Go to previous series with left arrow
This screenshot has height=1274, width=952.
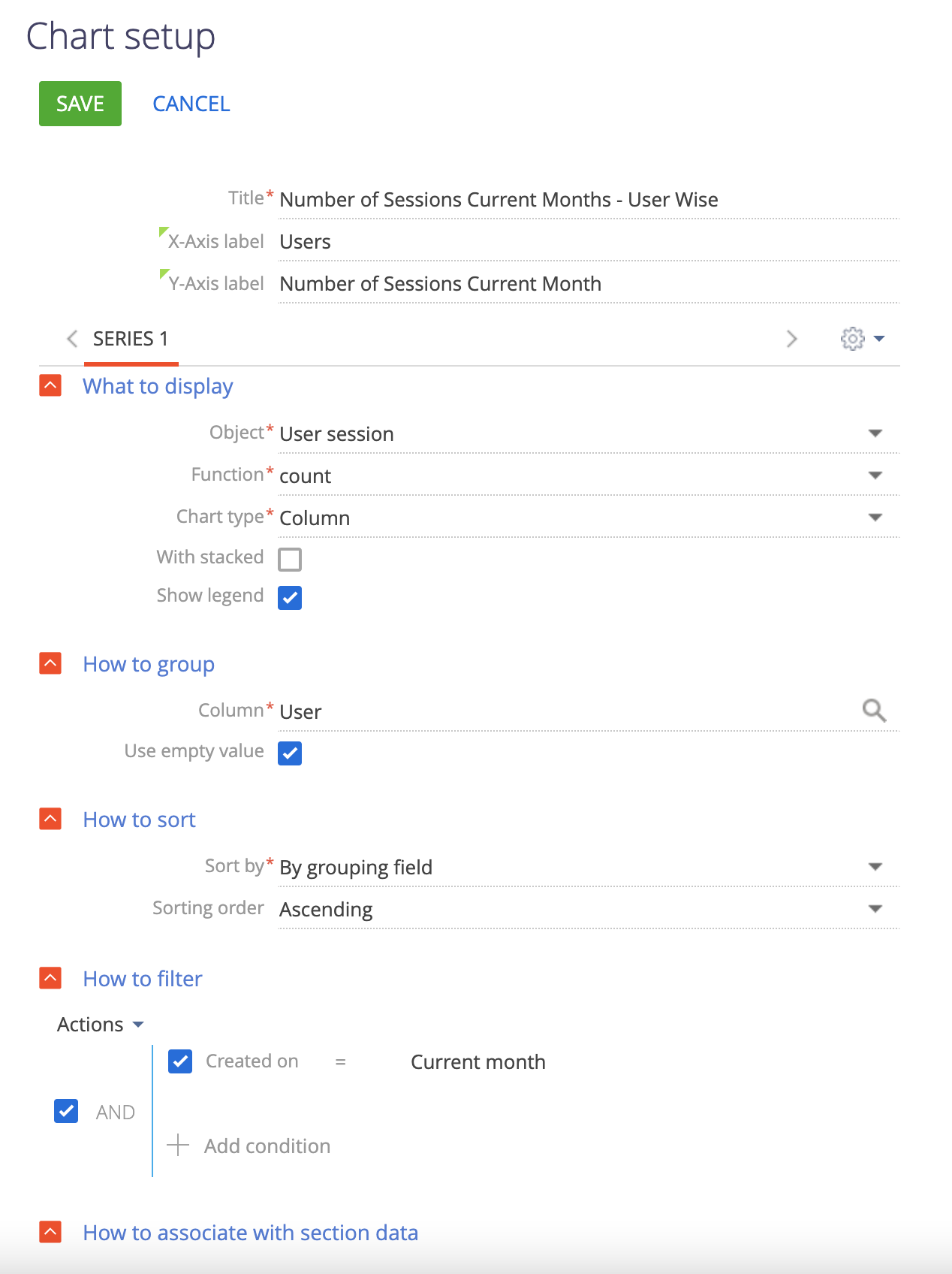click(72, 339)
